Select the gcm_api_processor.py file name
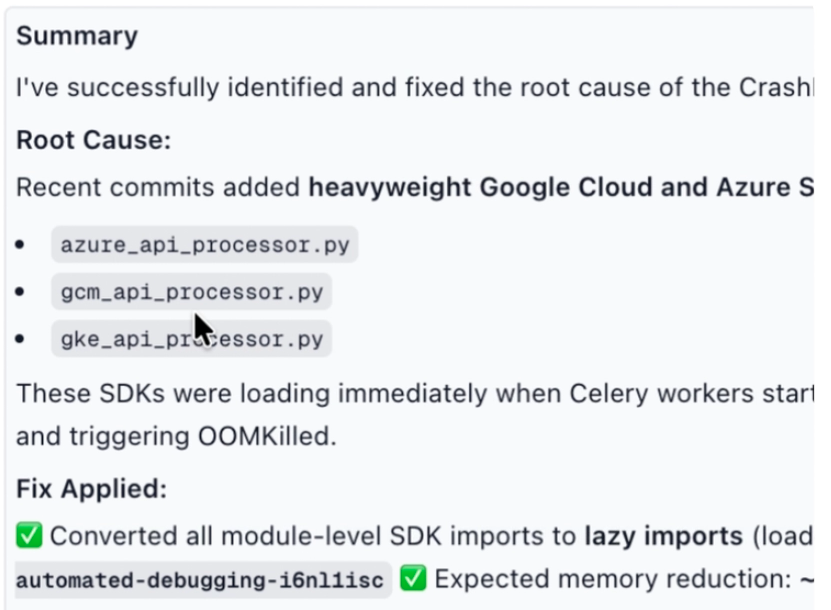831x610 pixels. 191,293
